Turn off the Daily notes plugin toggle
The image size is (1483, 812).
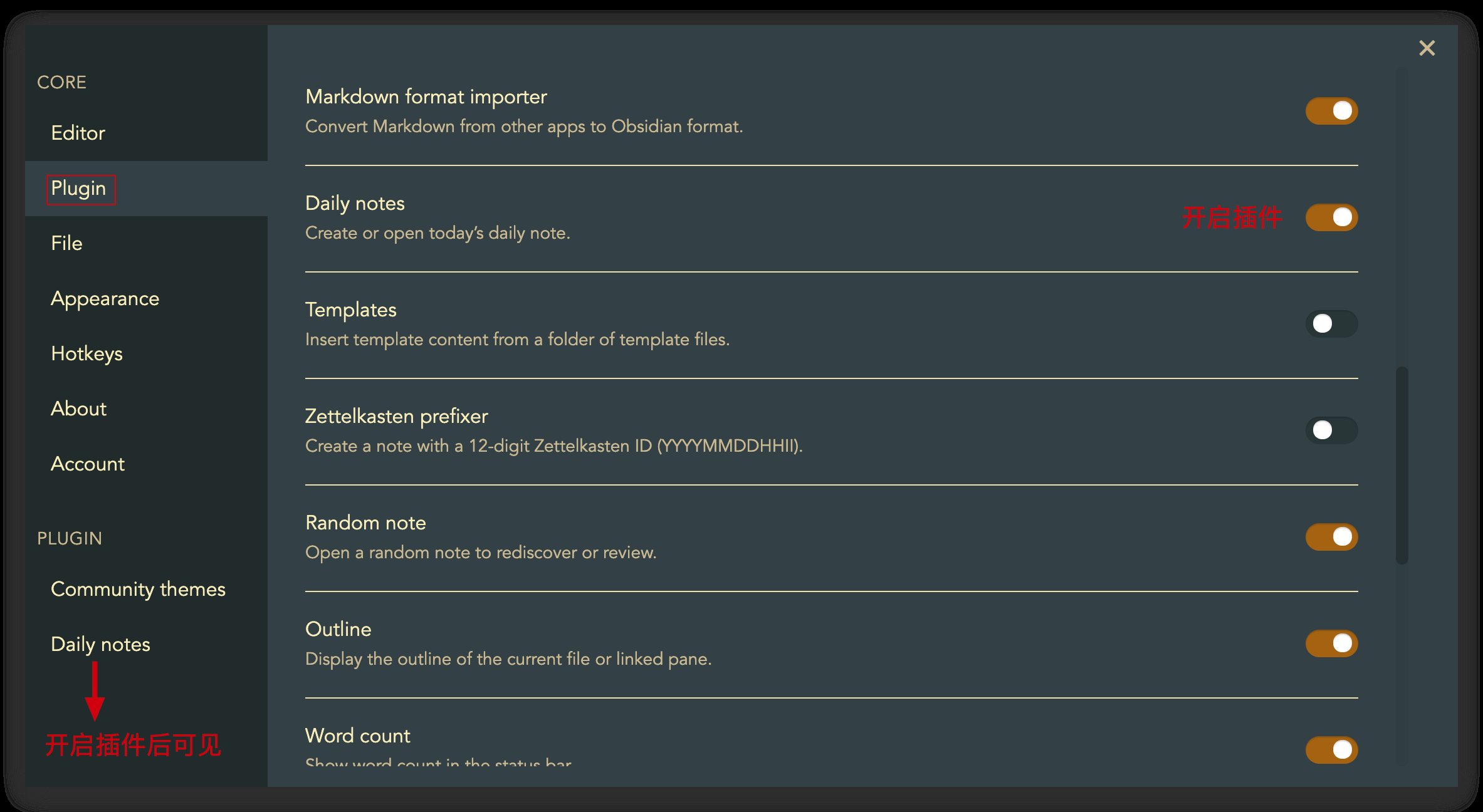1331,217
